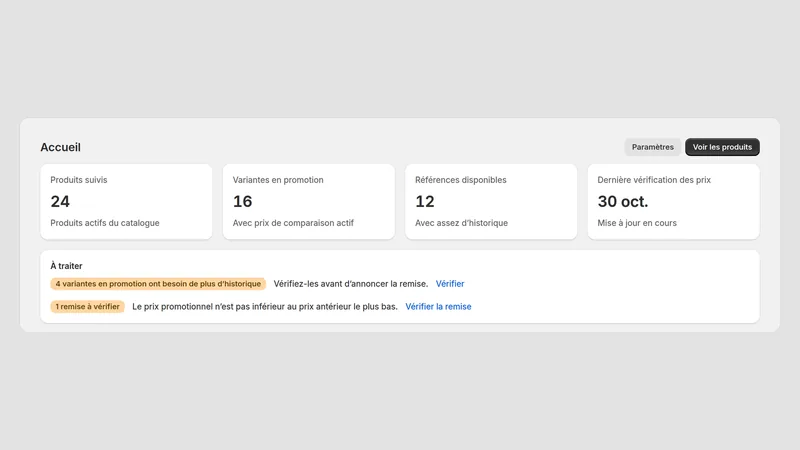This screenshot has height=450, width=800.
Task: Select the number 12 value
Action: pos(424,202)
